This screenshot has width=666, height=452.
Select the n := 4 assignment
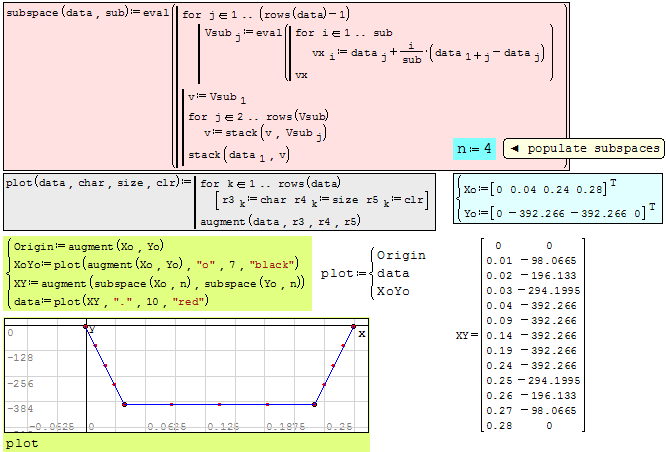click(x=474, y=149)
